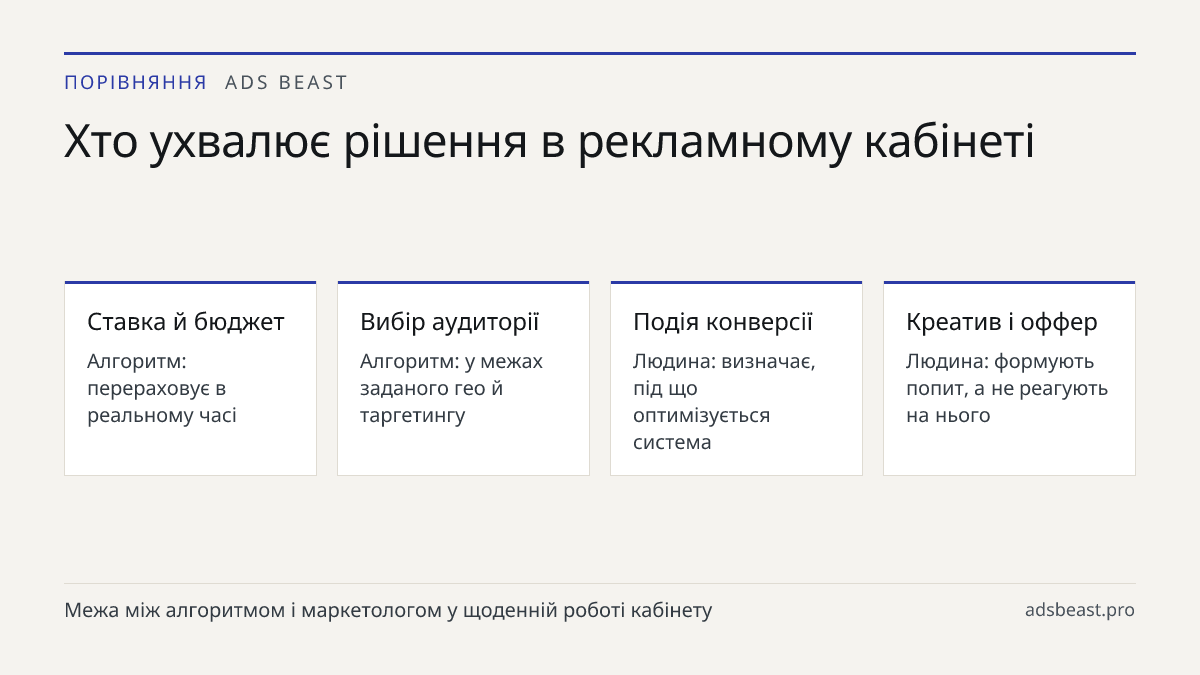Screen dimensions: 1200x675
Task: Select the 'Ставка й бюджет' card title
Action: (x=186, y=322)
